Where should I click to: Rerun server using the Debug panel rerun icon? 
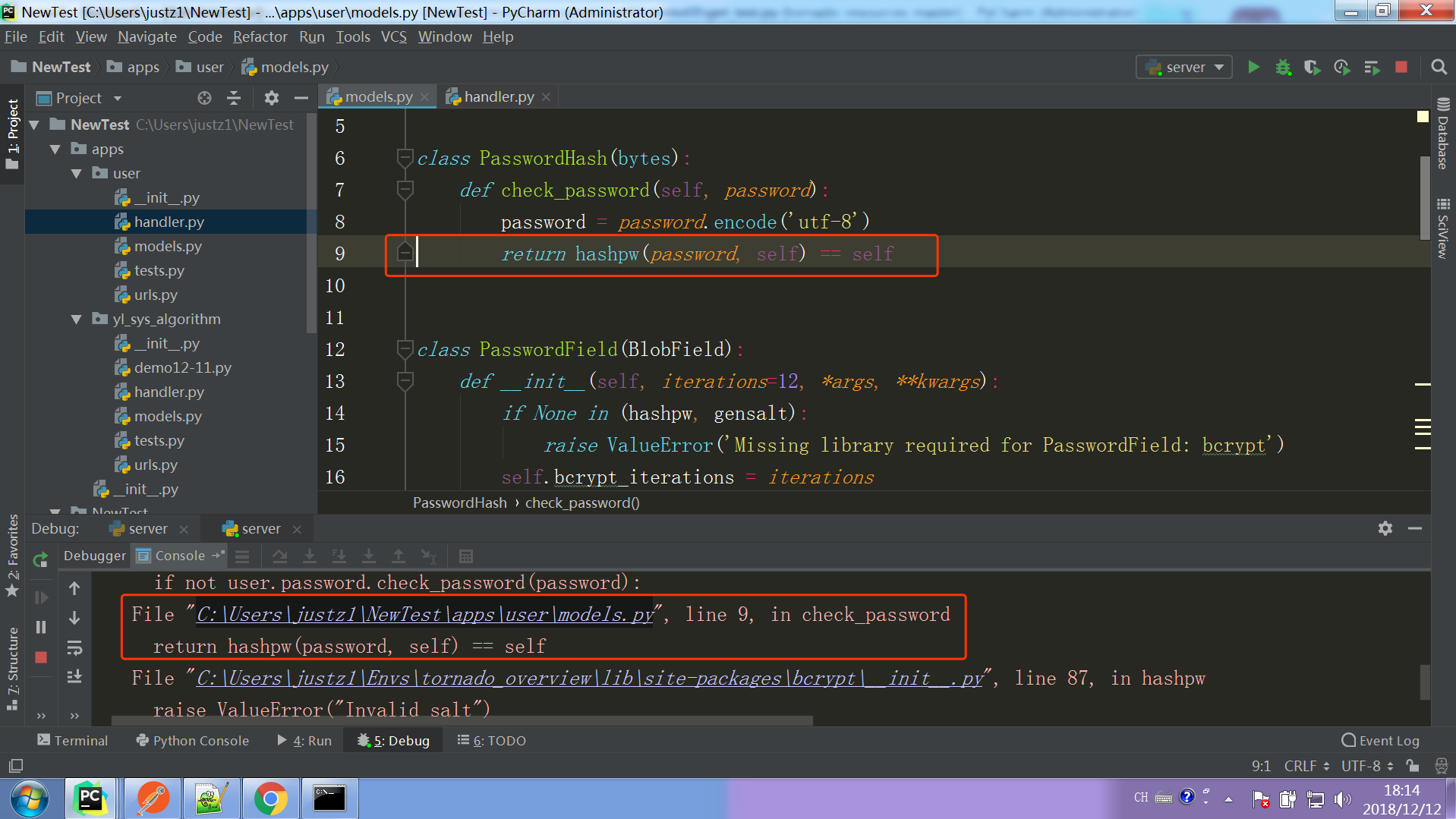point(41,560)
